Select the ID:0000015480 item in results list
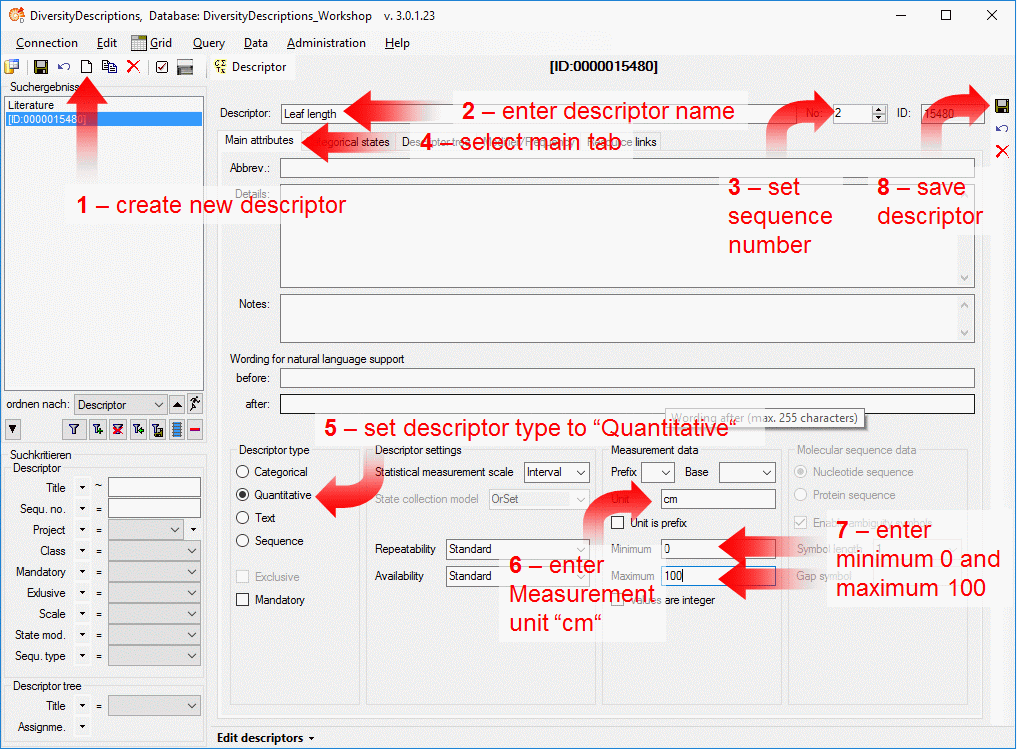Image resolution: width=1017 pixels, height=749 pixels. pyautogui.click(x=104, y=119)
